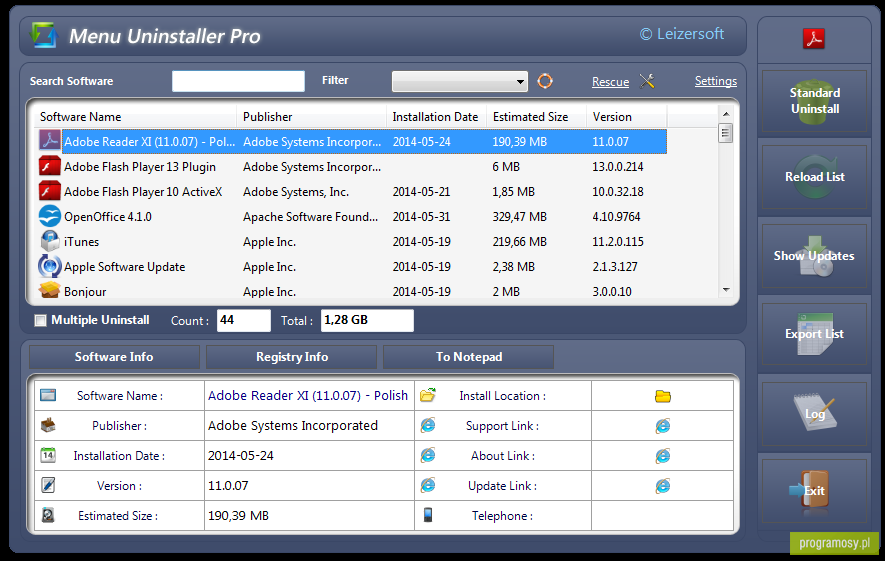Select the Adobe Flash Player 13 Plugin row
The height and width of the screenshot is (561, 885).
tap(352, 166)
